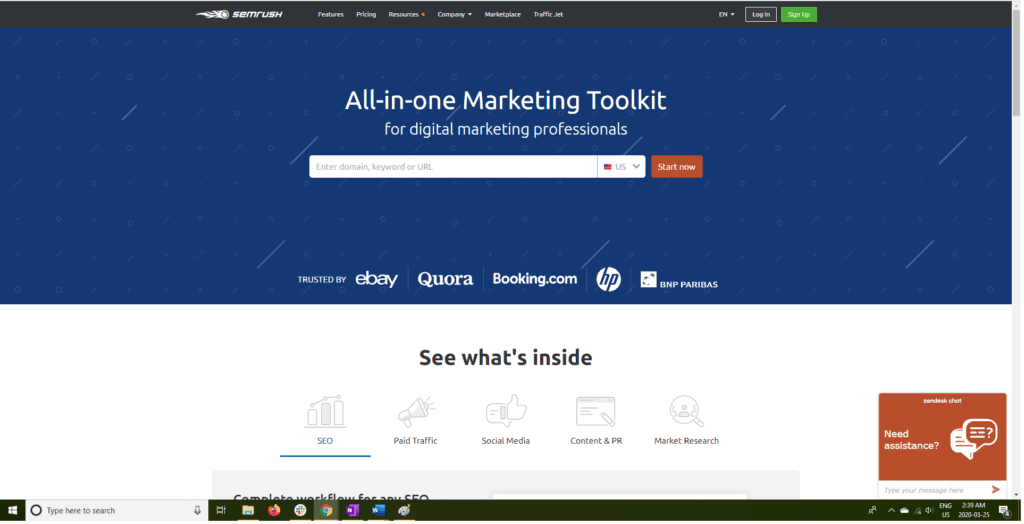Click the Booking.com logo
The image size is (1024, 524).
536,279
